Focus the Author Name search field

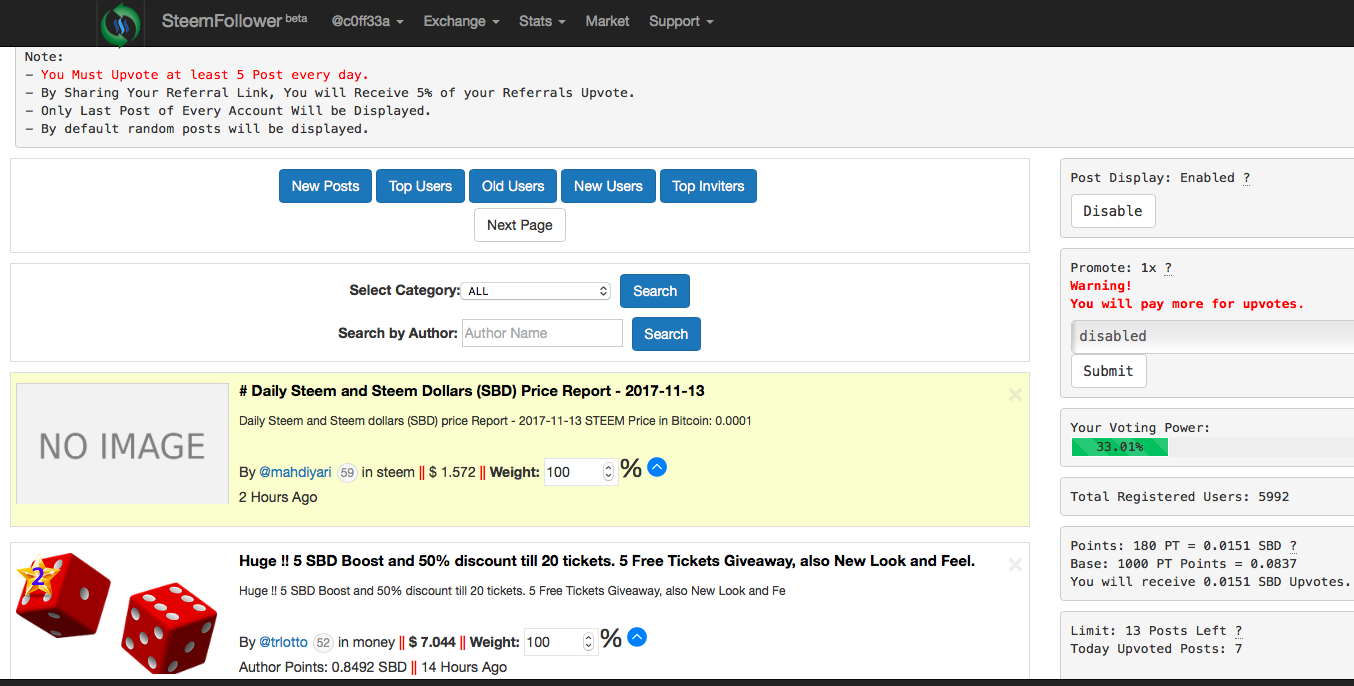point(542,333)
